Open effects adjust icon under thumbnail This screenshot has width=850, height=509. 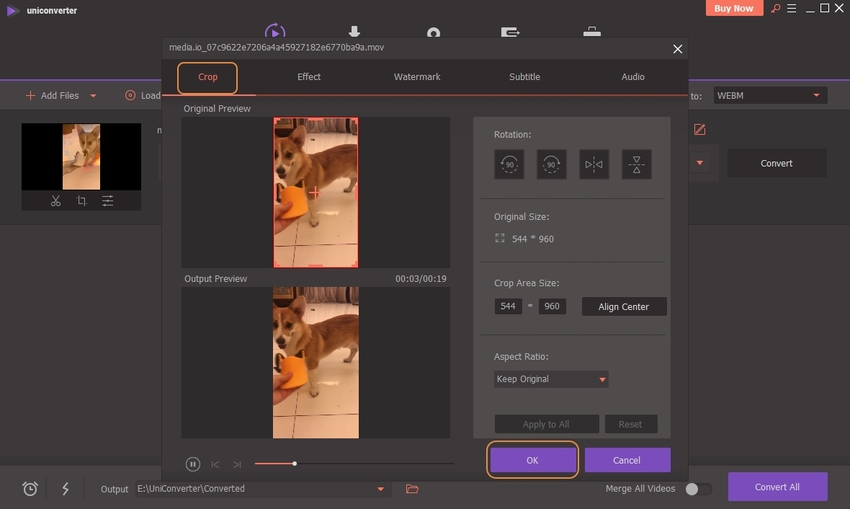point(107,201)
